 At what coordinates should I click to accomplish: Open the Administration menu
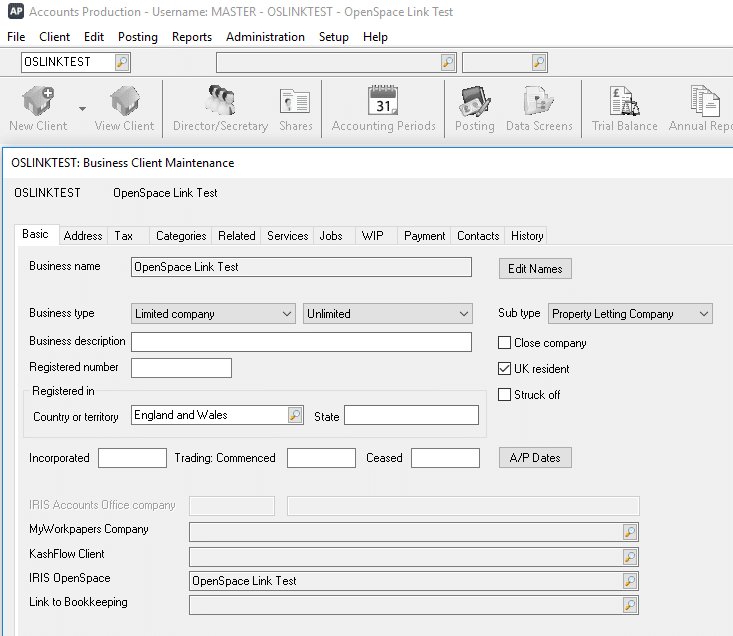(x=265, y=36)
